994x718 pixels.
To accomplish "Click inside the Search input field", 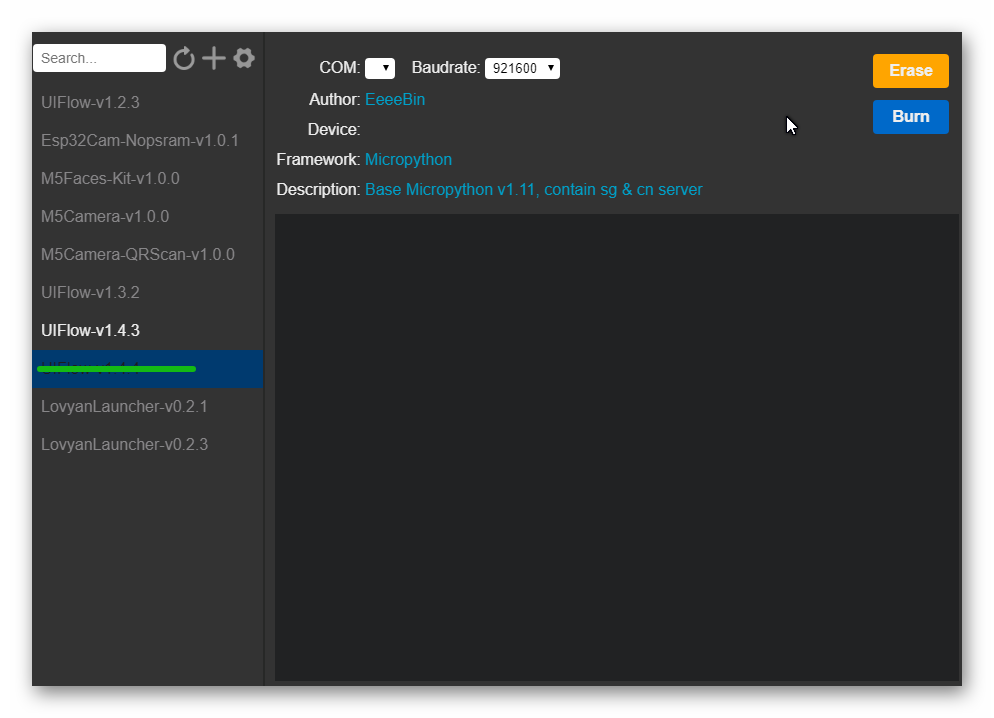I will point(99,58).
